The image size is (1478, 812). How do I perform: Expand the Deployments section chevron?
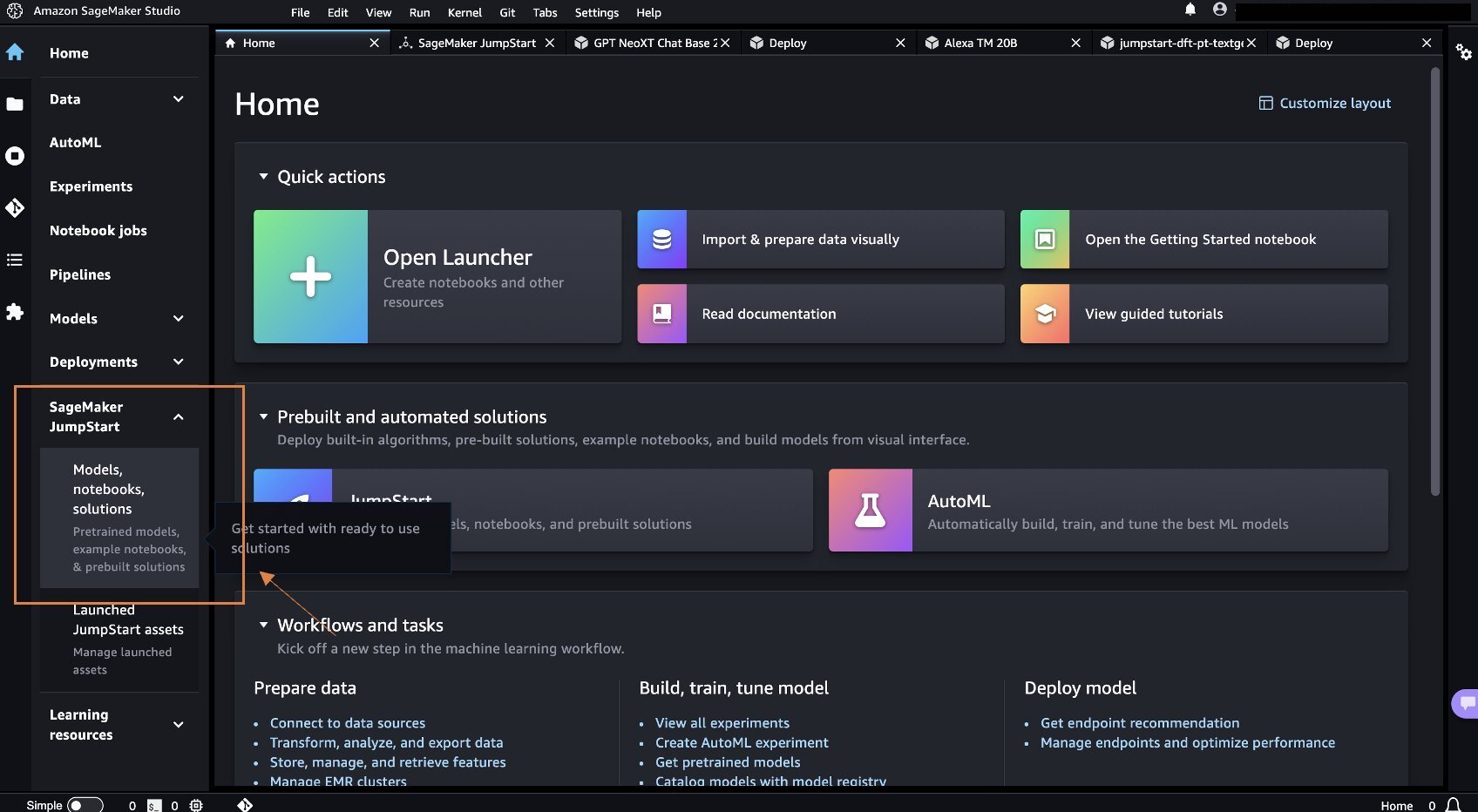tap(179, 362)
